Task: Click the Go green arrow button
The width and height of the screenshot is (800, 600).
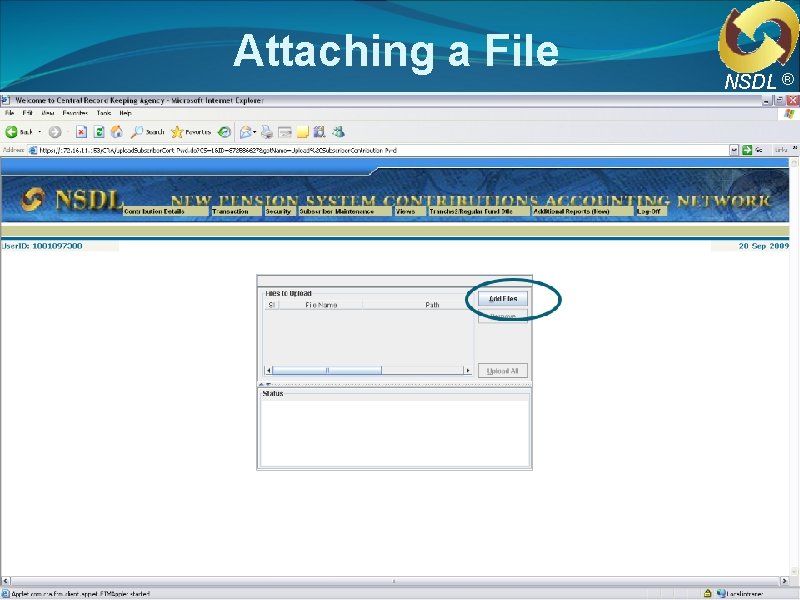Action: [x=747, y=150]
